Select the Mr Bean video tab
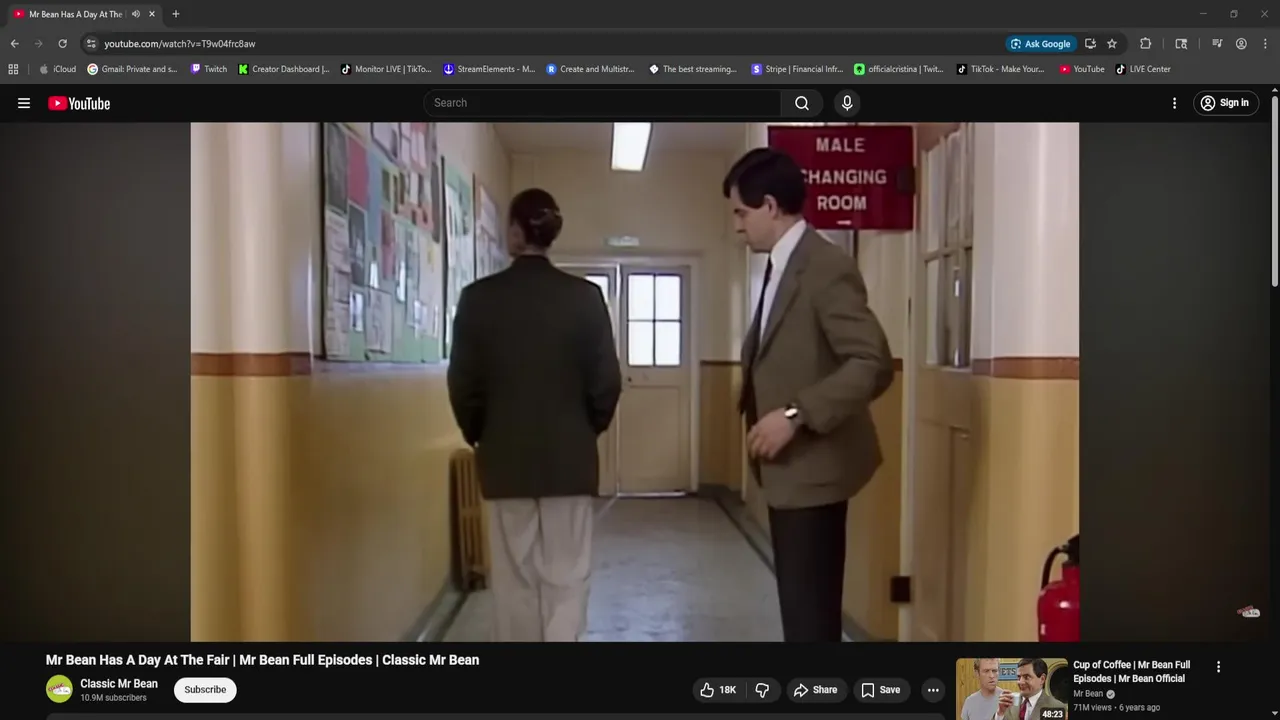 [x=76, y=14]
